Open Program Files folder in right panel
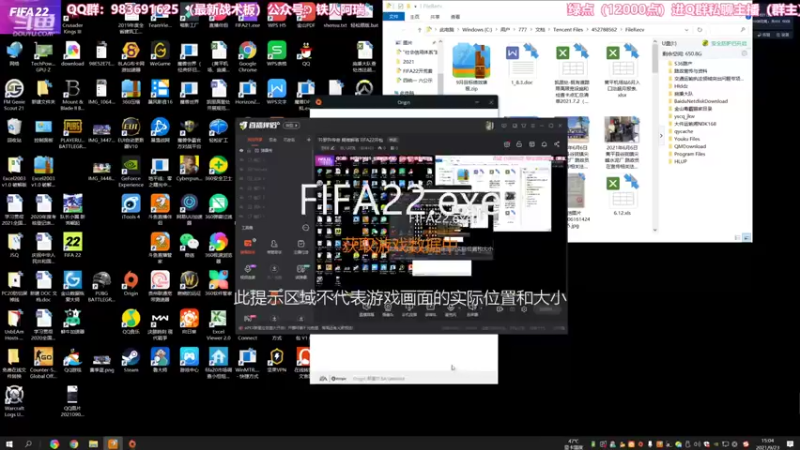 tap(686, 154)
